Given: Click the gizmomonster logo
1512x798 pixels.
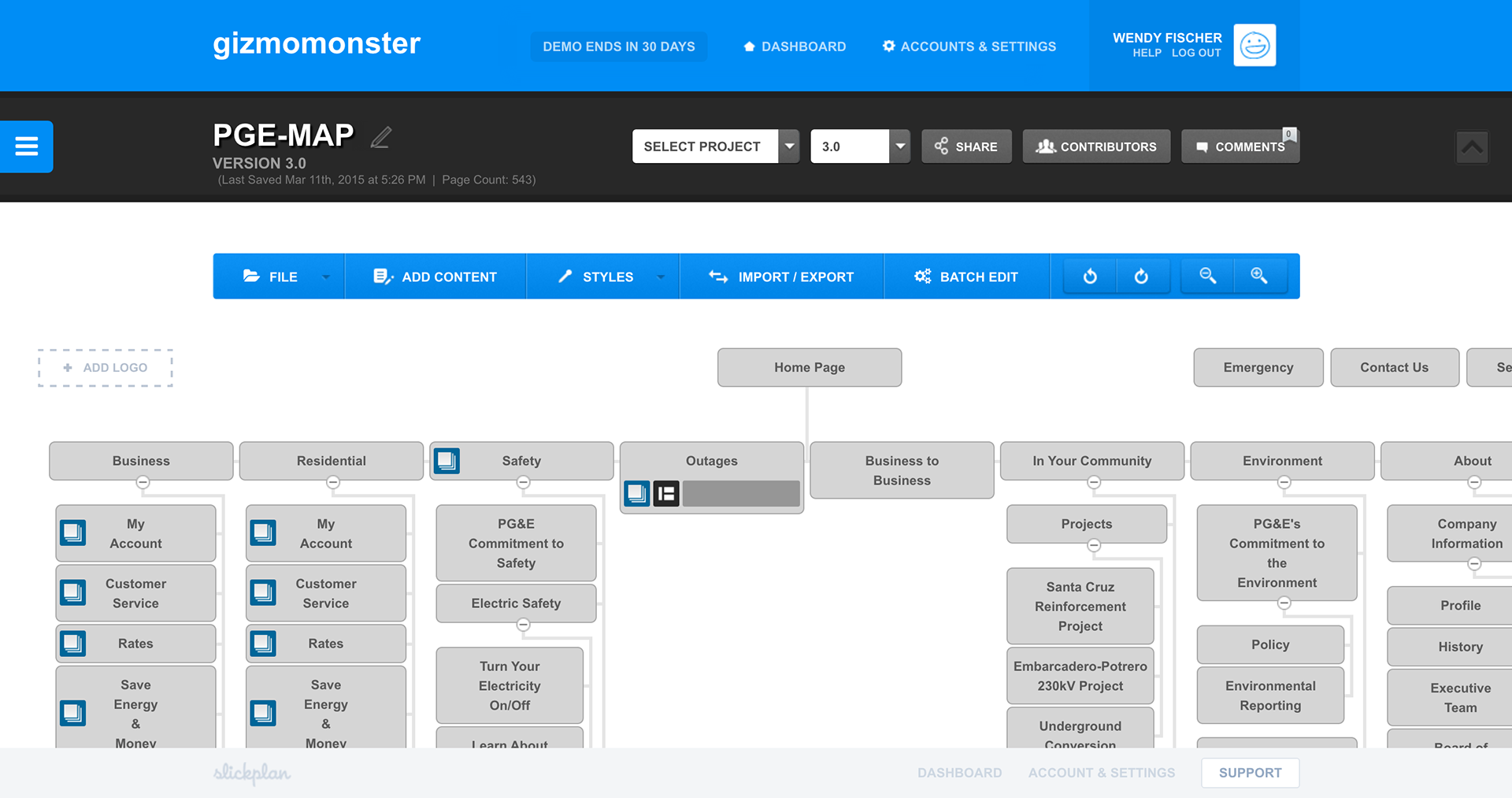Looking at the screenshot, I should [317, 44].
